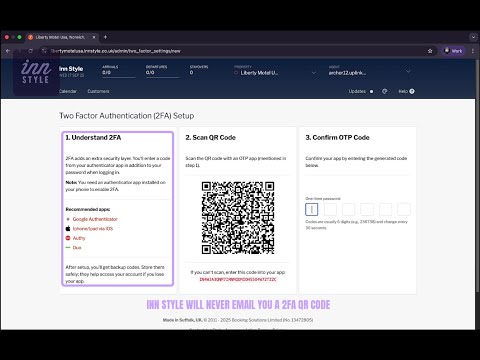The image size is (480, 360).
Task: Click the '1. Understand 2FA' heading
Action: click(x=93, y=138)
